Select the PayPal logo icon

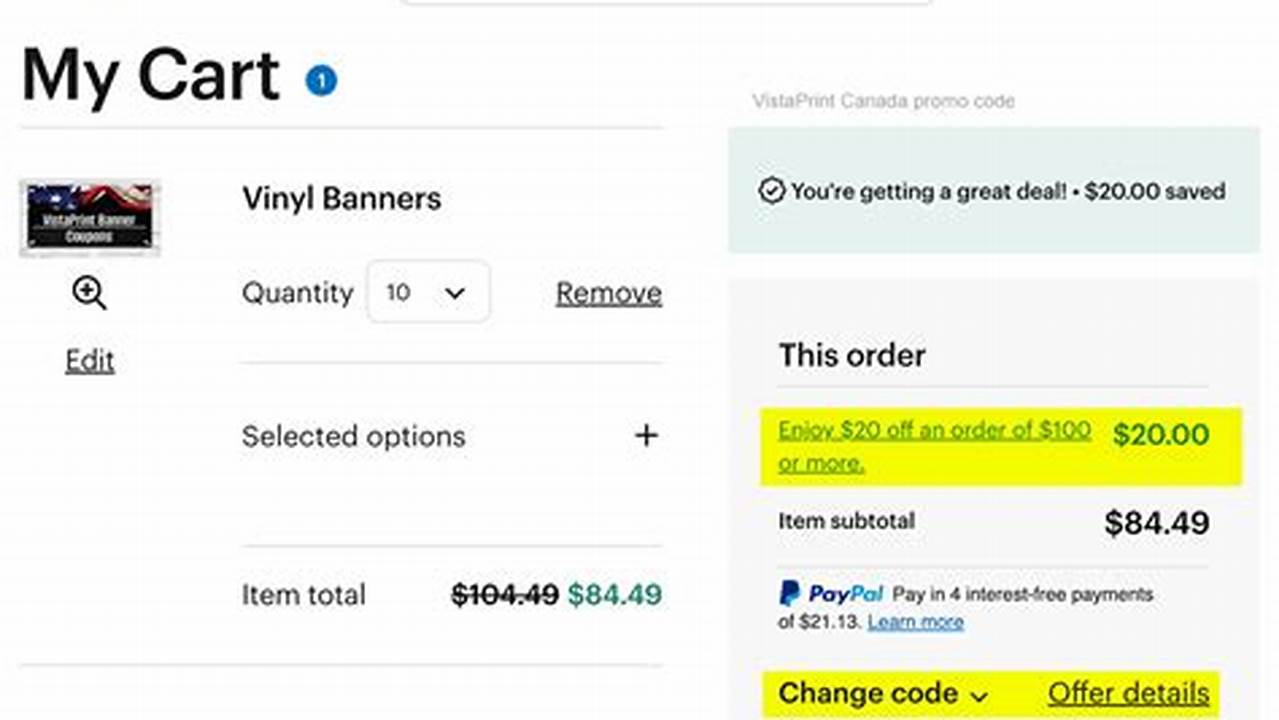[789, 594]
